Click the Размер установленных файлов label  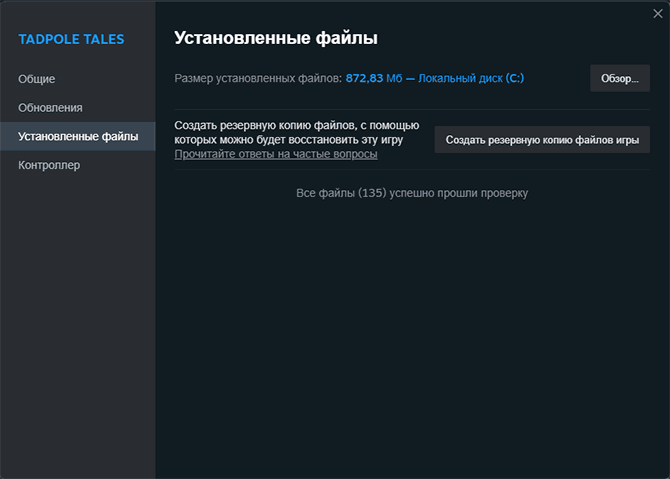[258, 78]
